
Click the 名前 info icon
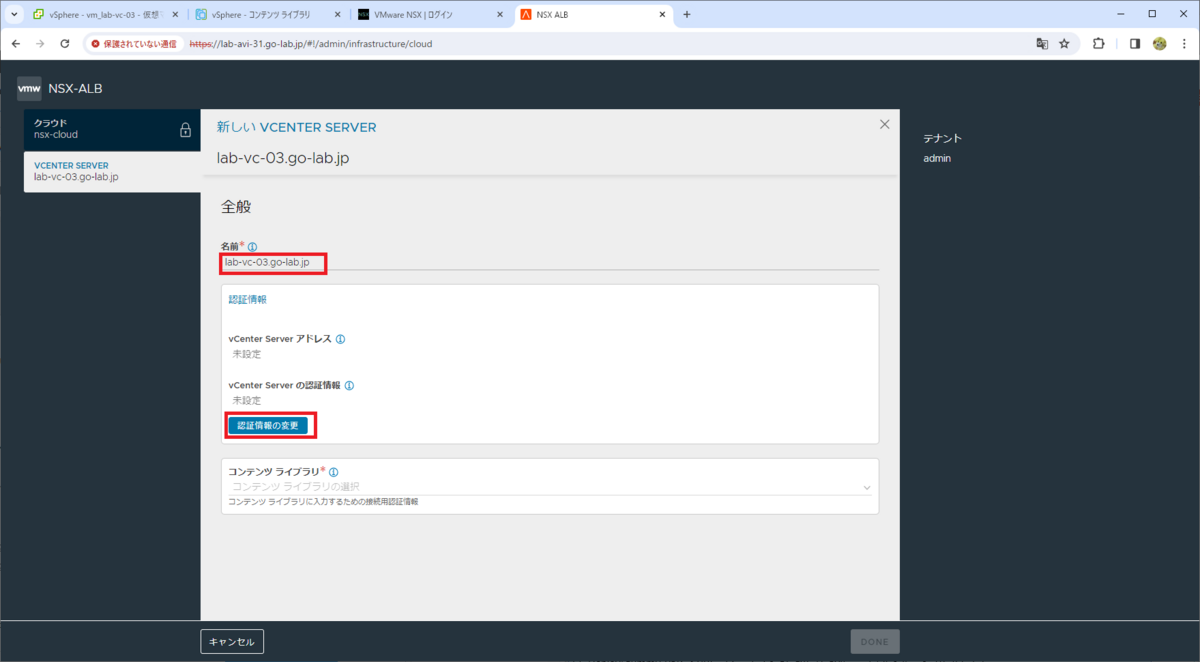(x=253, y=247)
